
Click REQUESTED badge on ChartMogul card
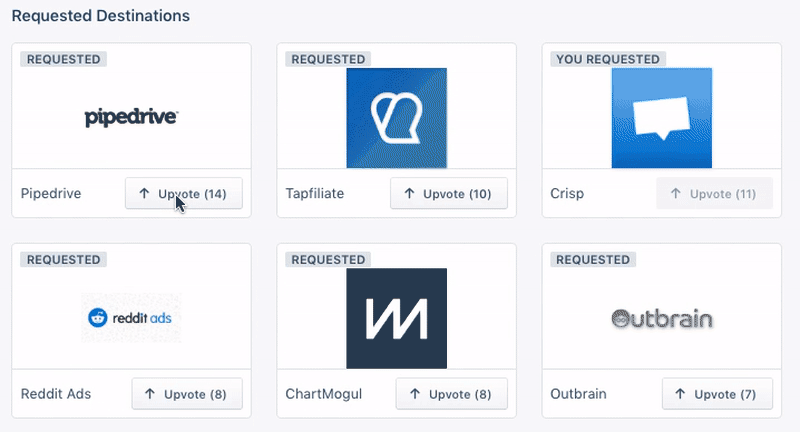coord(328,260)
